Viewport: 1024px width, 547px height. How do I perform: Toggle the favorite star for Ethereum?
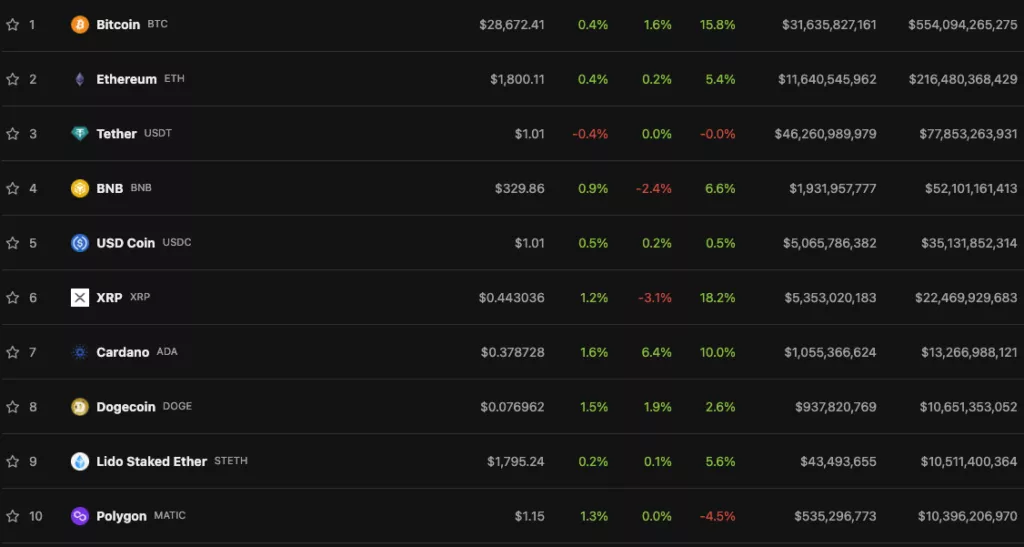[x=13, y=79]
